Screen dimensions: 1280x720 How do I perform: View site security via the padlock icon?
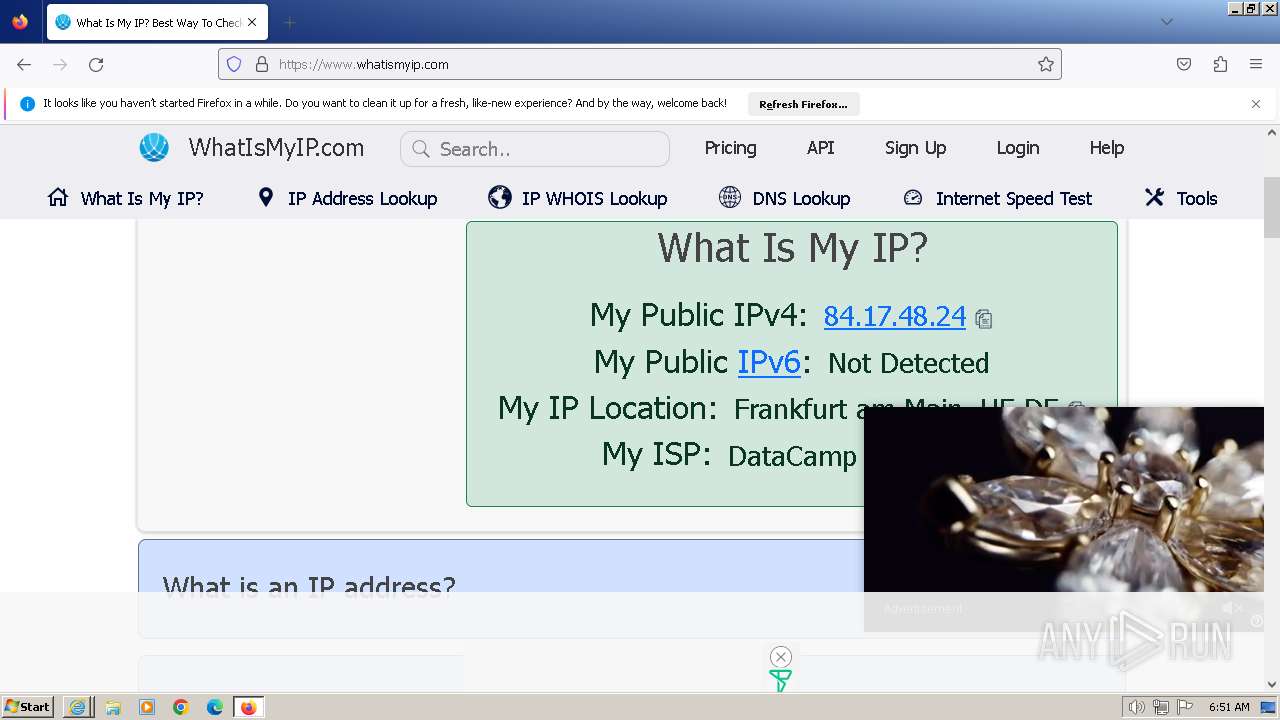[262, 64]
